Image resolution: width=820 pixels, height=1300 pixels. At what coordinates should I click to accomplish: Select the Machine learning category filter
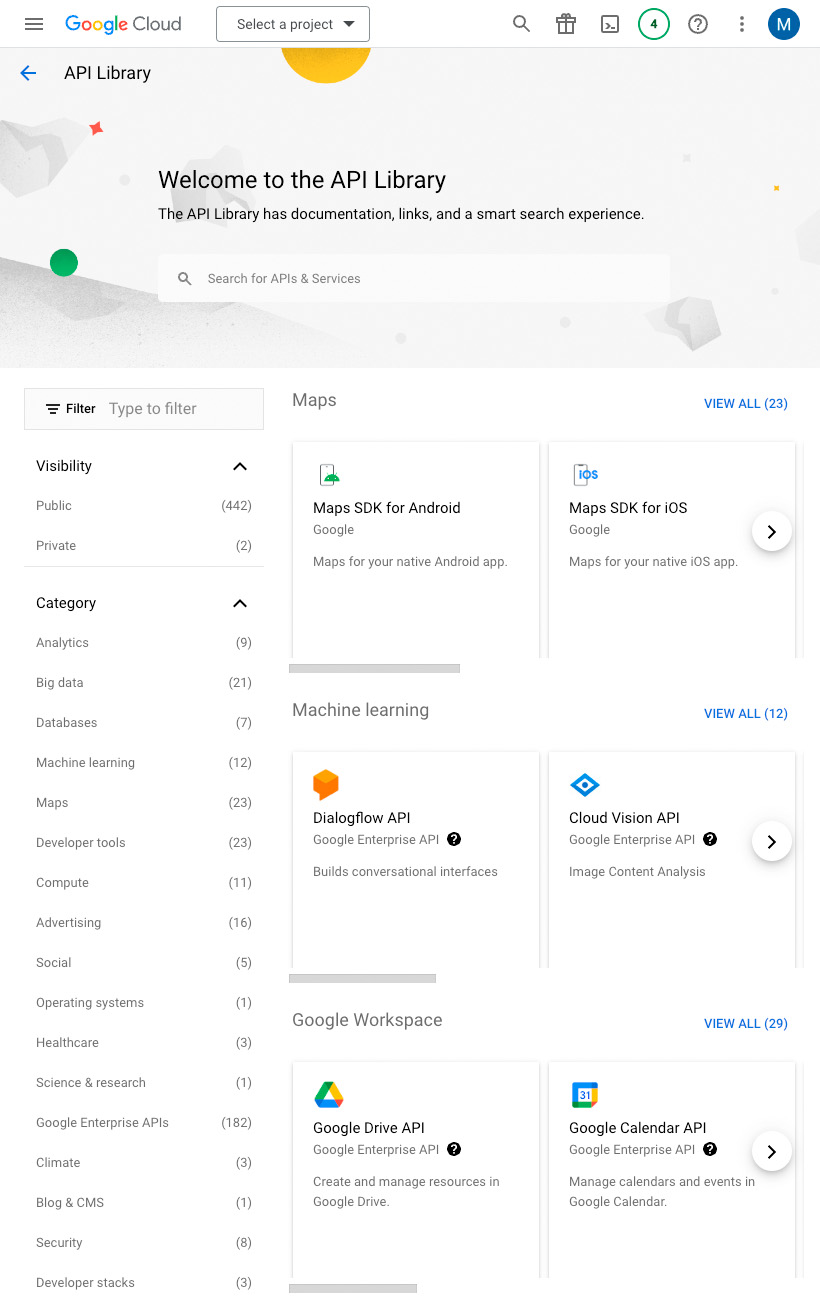pos(144,763)
